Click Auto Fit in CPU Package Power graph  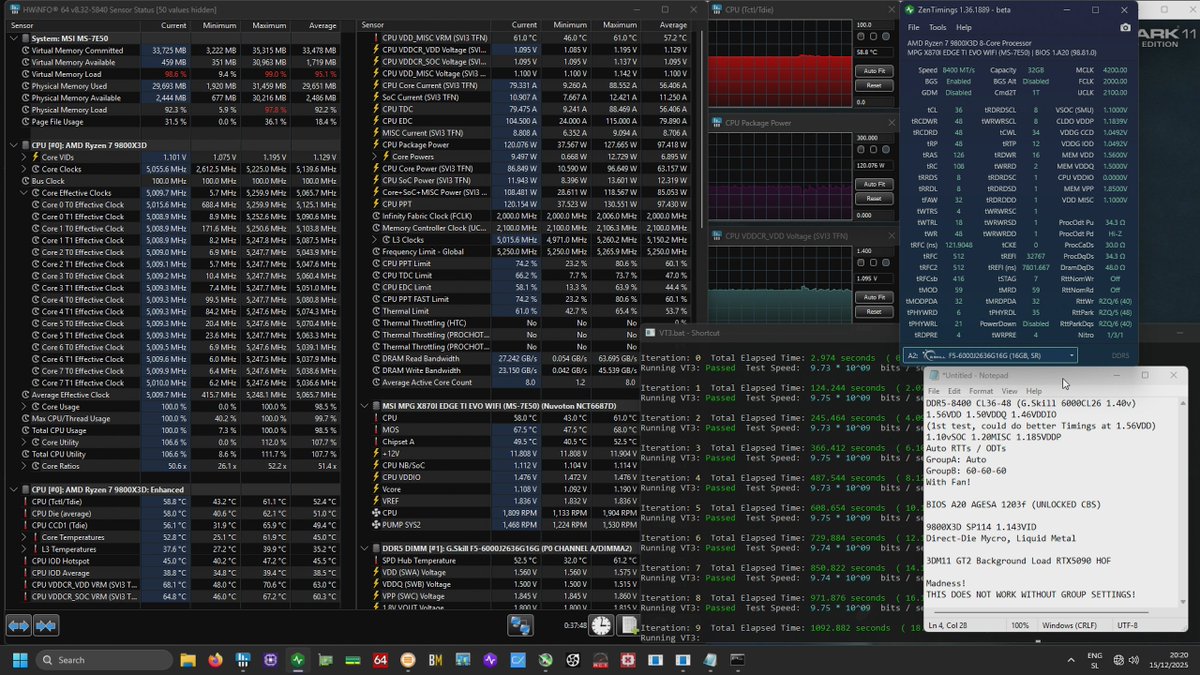coord(874,184)
